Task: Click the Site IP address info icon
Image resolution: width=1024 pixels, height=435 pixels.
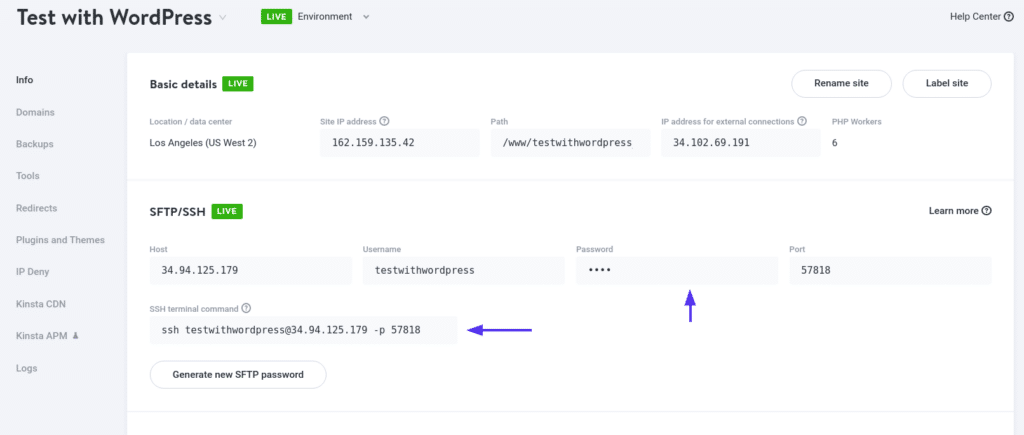Action: (x=385, y=121)
